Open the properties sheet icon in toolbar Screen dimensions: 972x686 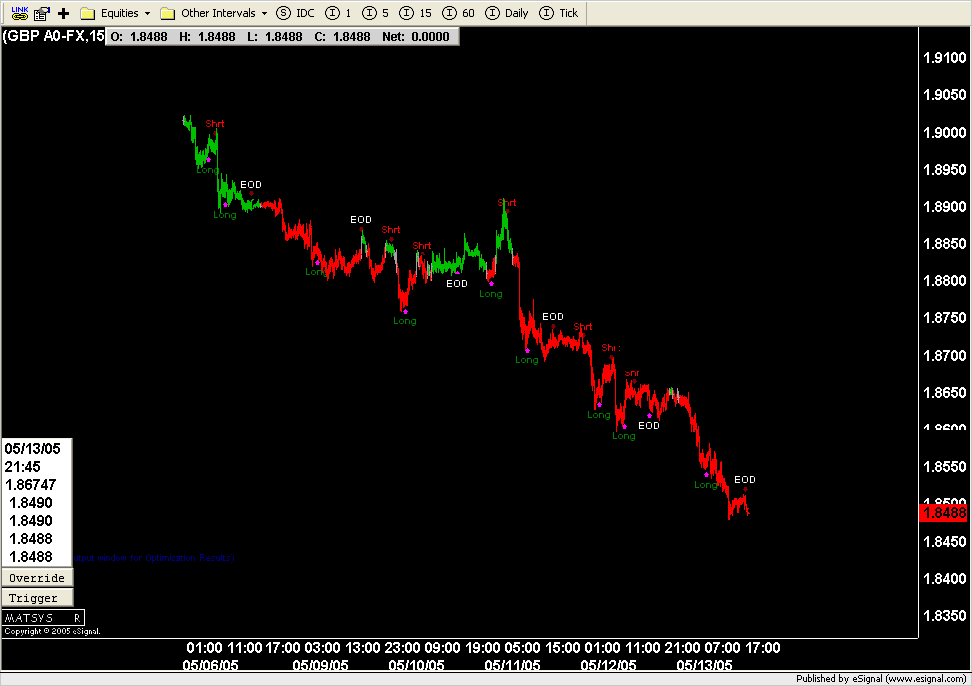pos(42,13)
